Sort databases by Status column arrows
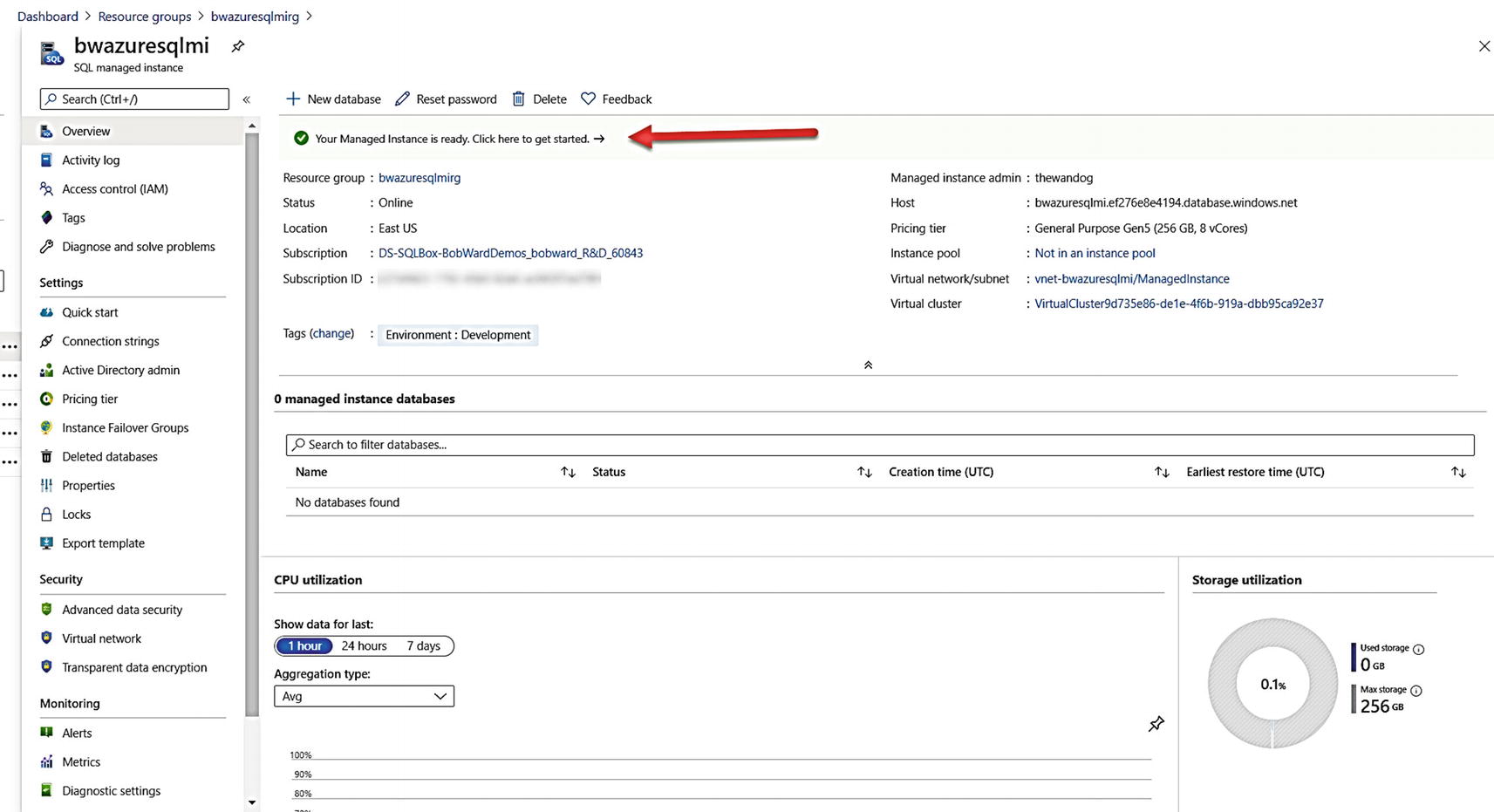Viewport: 1494px width, 812px height. [x=864, y=472]
